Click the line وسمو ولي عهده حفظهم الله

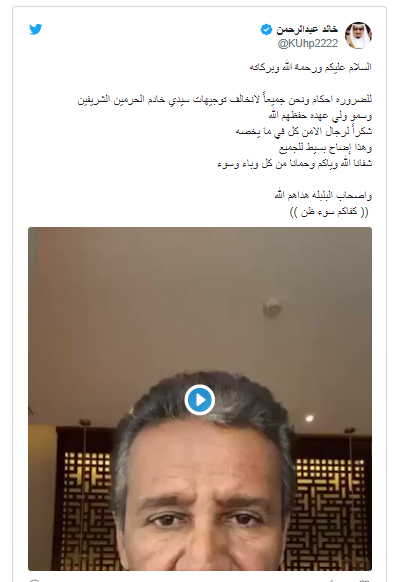[x=320, y=116]
